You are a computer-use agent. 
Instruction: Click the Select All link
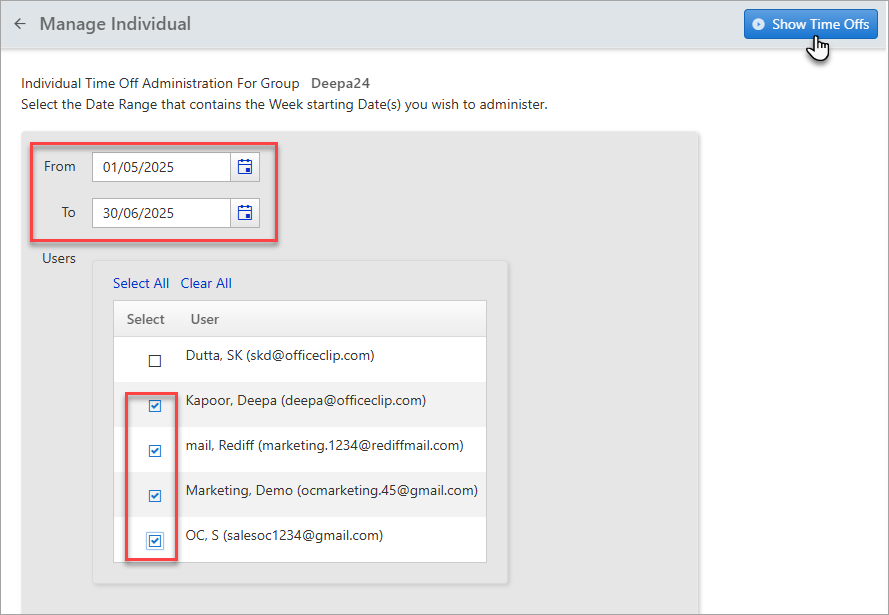point(141,283)
